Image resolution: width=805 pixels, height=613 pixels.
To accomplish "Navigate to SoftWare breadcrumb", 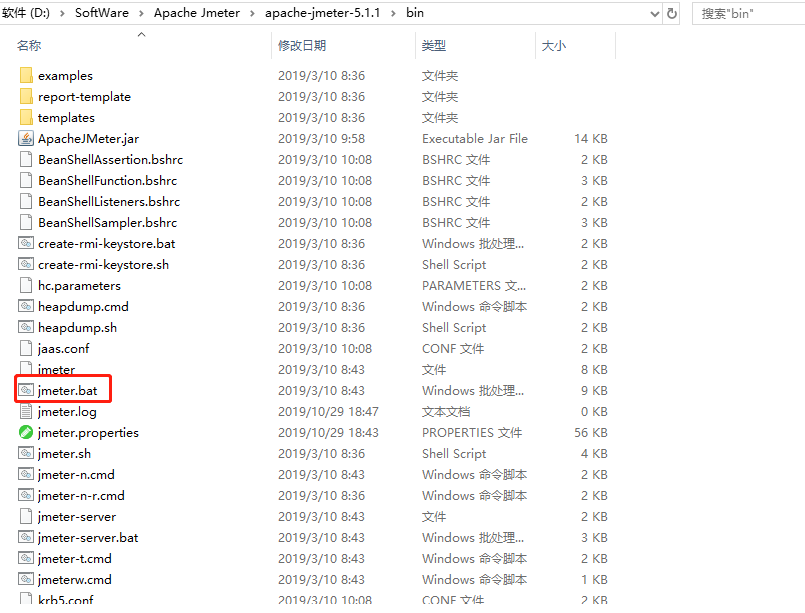I will pos(102,13).
